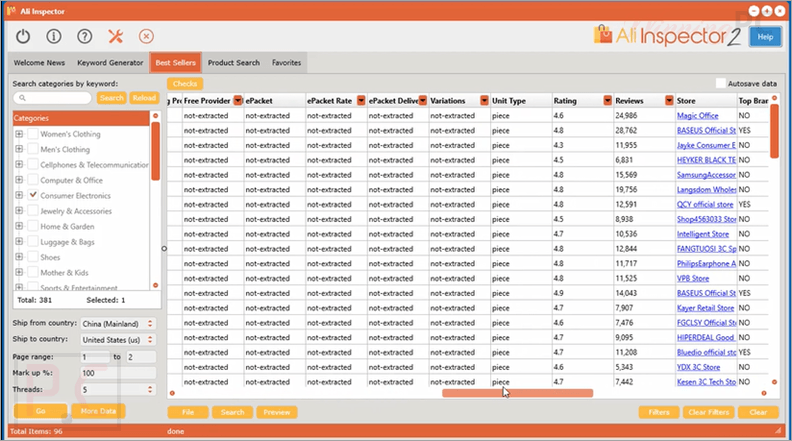Check the Home & Garden category
This screenshot has height=441, width=792.
pyautogui.click(x=33, y=226)
